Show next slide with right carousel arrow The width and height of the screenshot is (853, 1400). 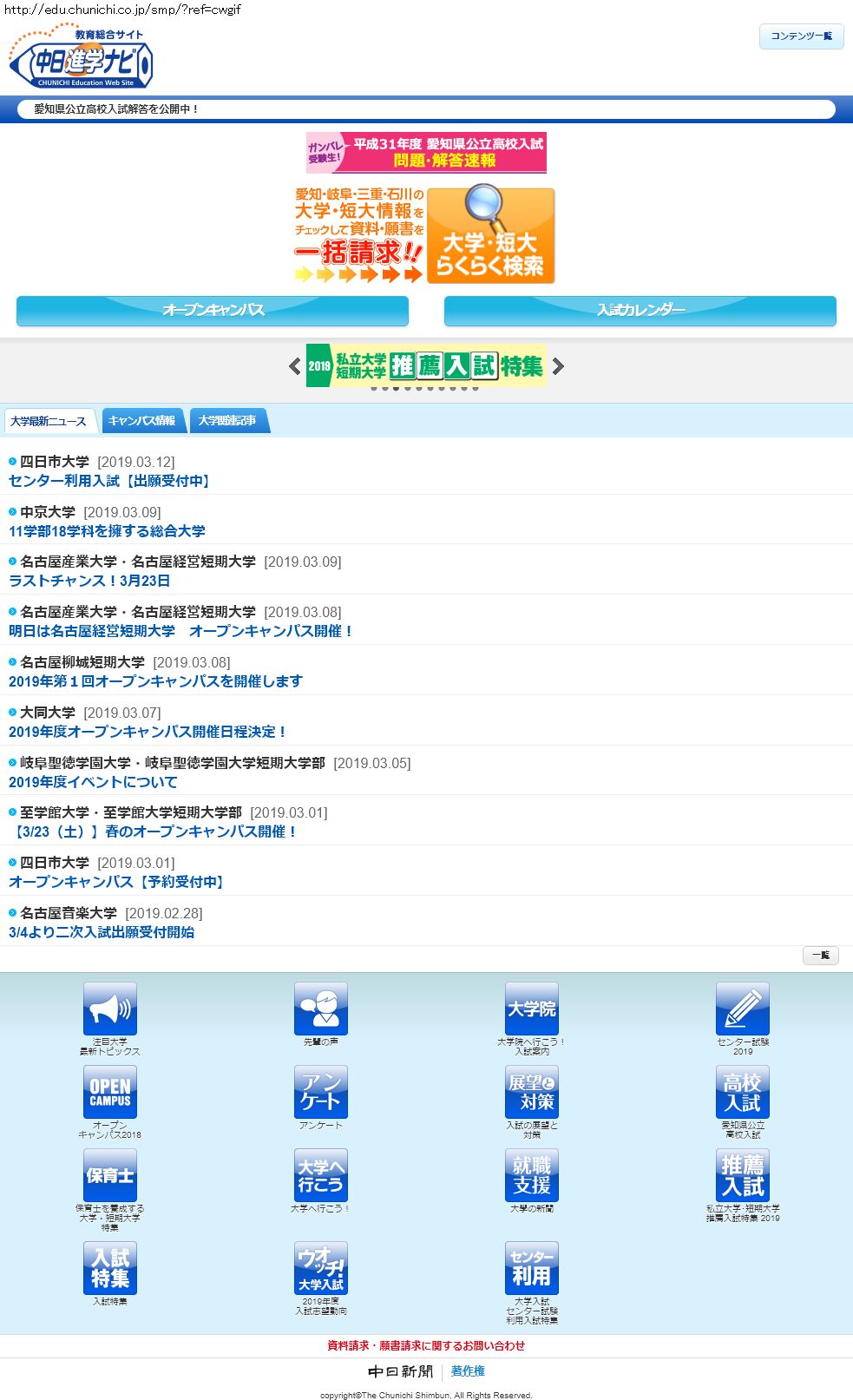pos(558,366)
